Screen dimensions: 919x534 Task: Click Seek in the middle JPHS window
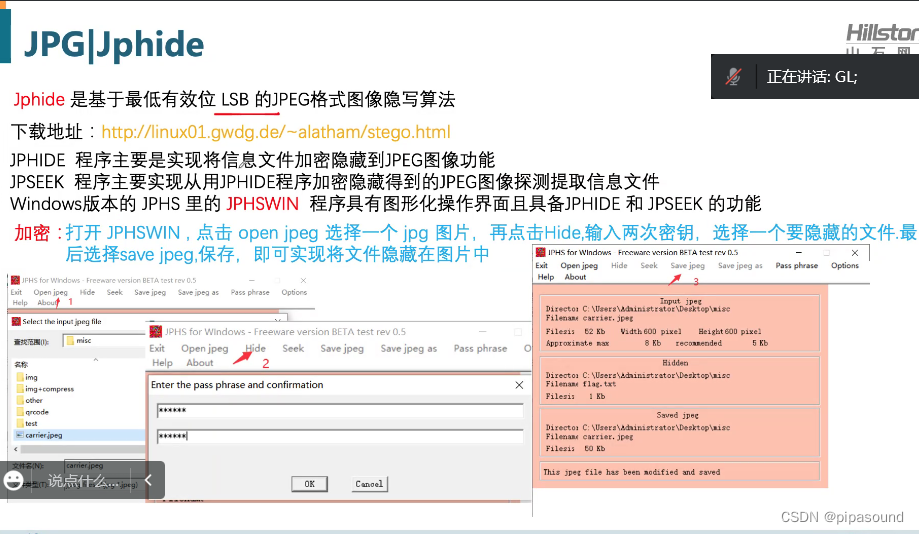click(293, 348)
